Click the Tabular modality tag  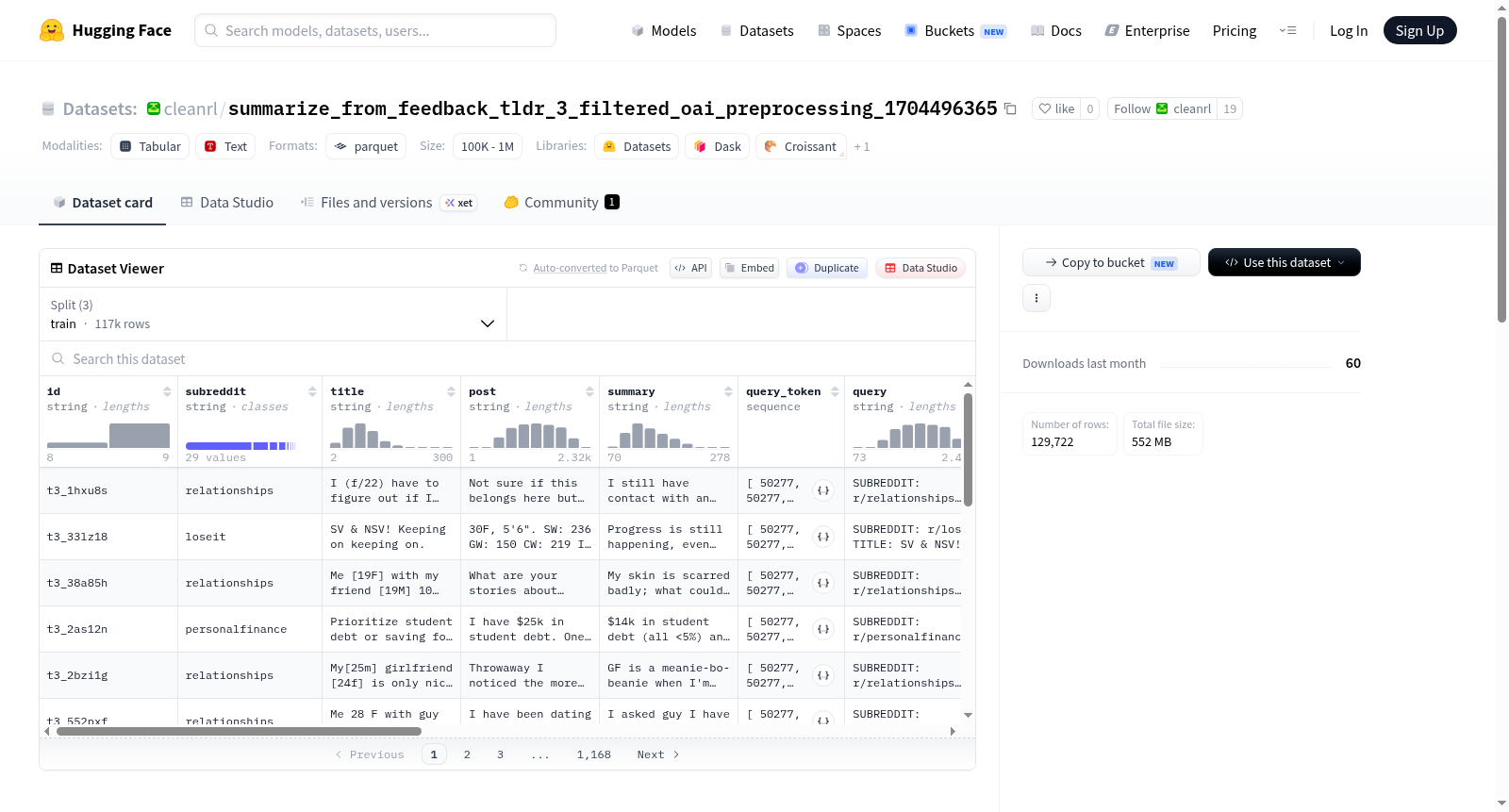click(150, 146)
